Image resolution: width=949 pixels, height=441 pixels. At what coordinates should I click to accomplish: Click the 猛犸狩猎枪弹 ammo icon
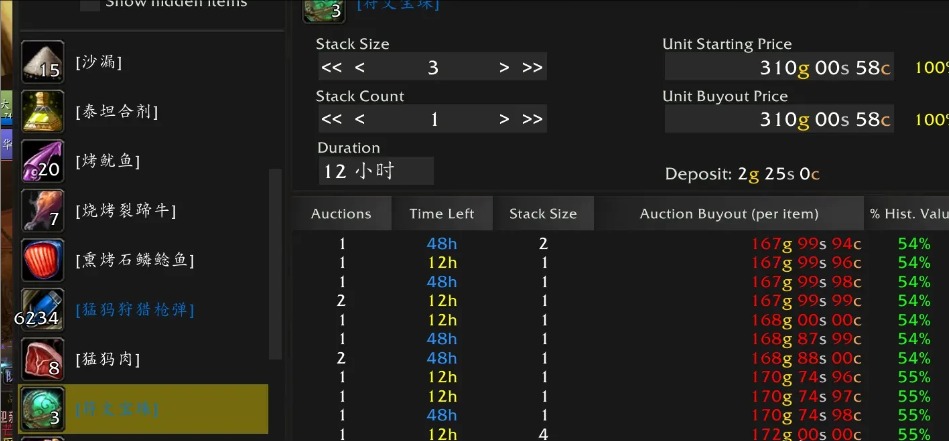point(42,310)
